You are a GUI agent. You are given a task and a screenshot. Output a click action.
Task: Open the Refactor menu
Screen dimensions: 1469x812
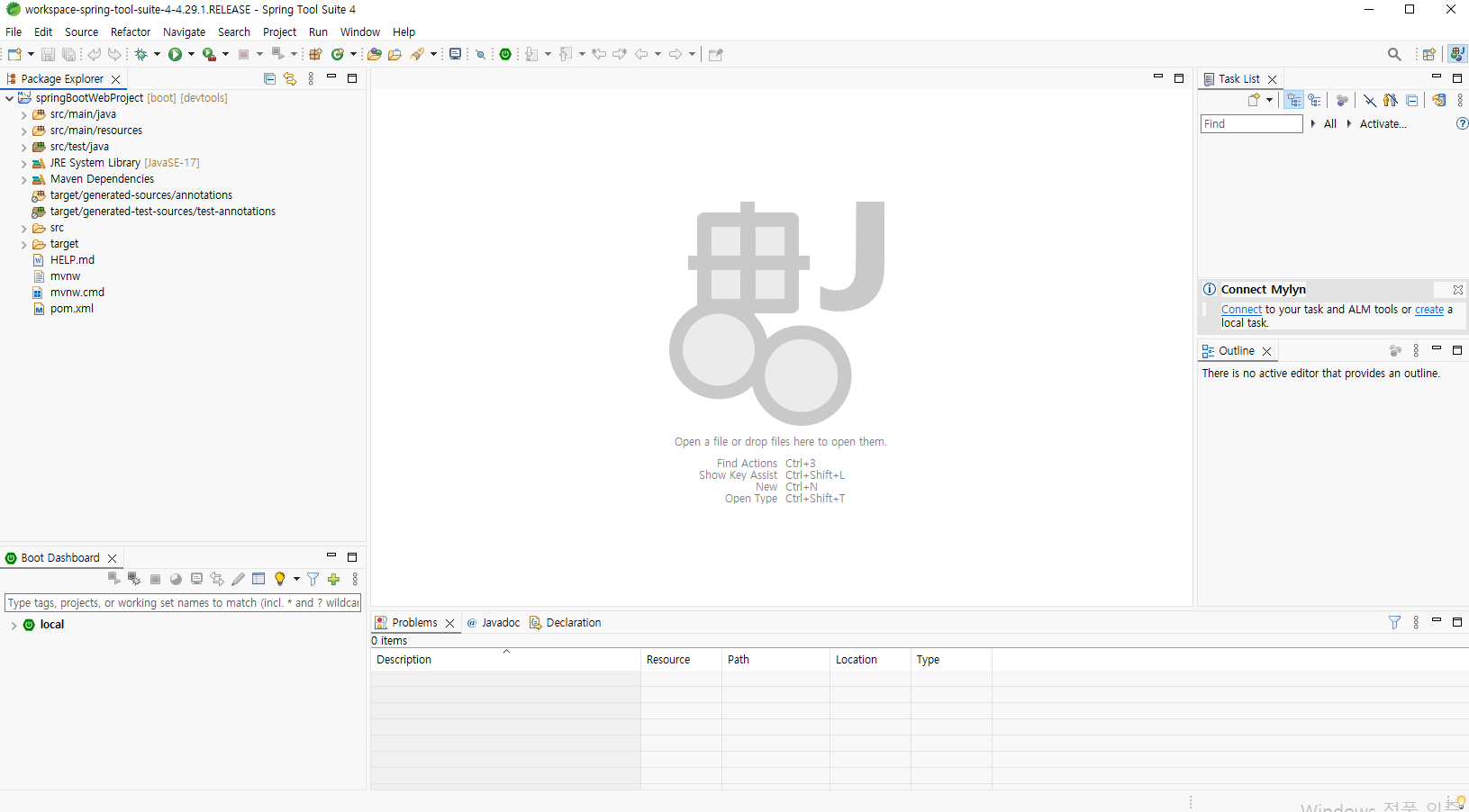click(131, 32)
